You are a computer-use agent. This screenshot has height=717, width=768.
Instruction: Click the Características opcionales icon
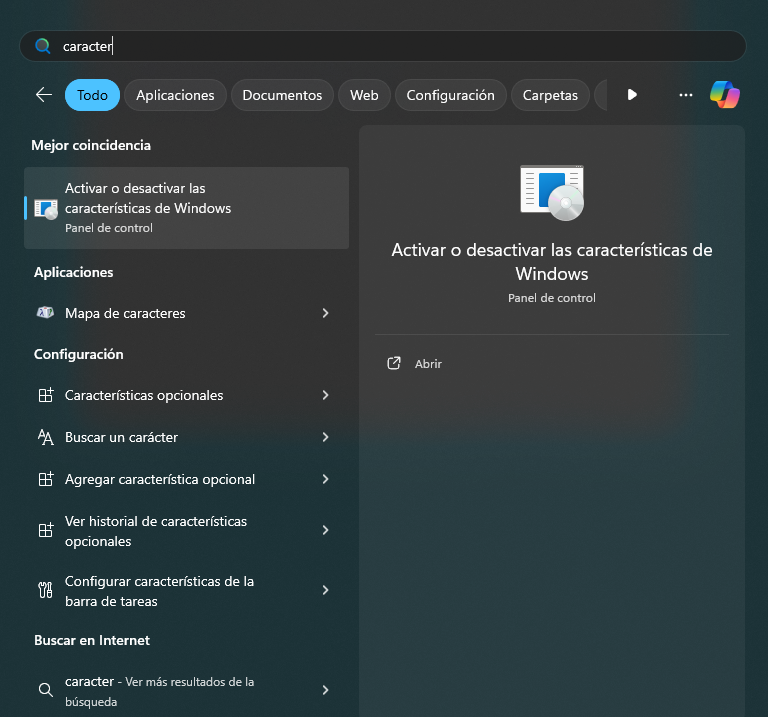click(x=46, y=395)
